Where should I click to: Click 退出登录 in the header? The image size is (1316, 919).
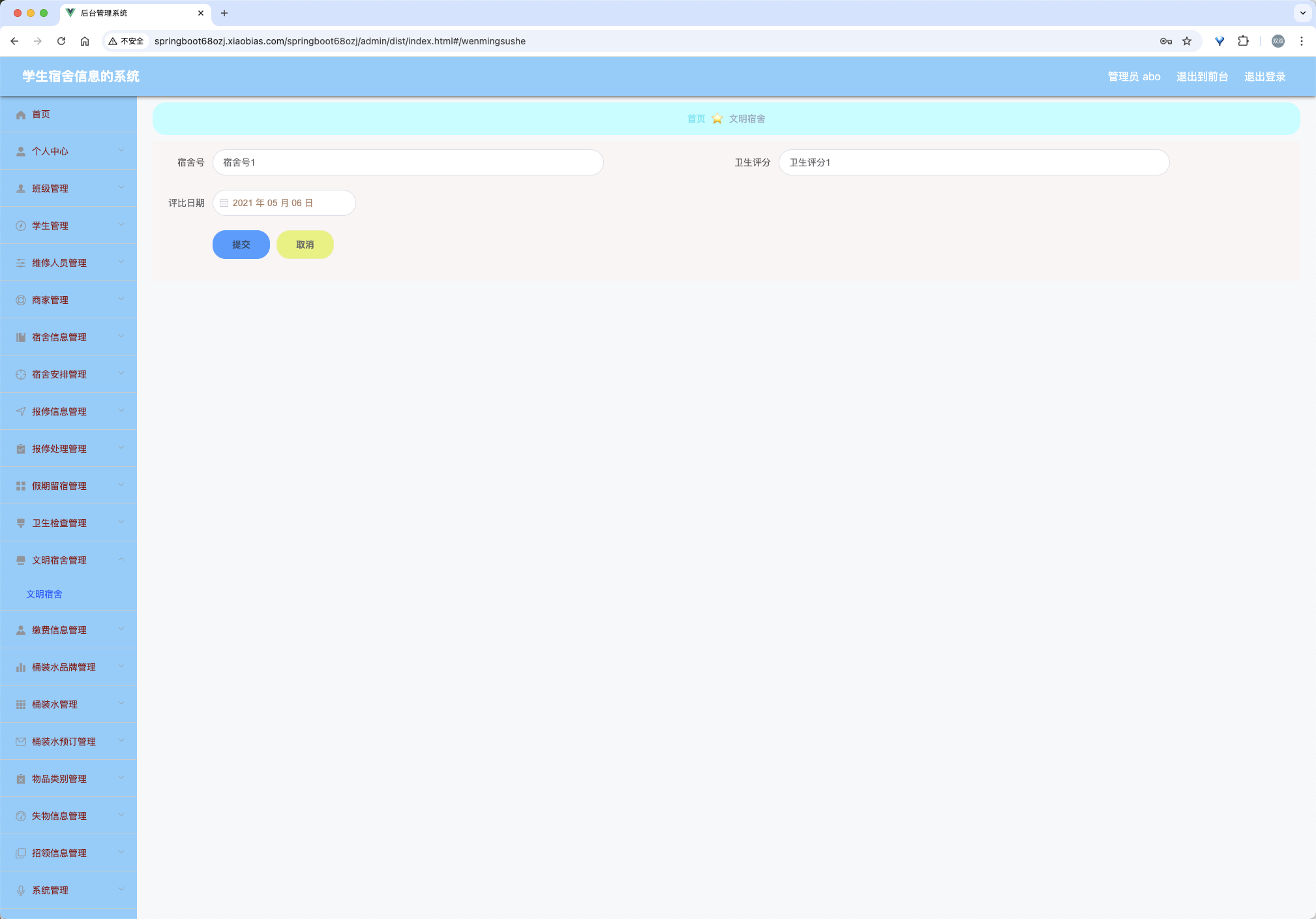1264,77
